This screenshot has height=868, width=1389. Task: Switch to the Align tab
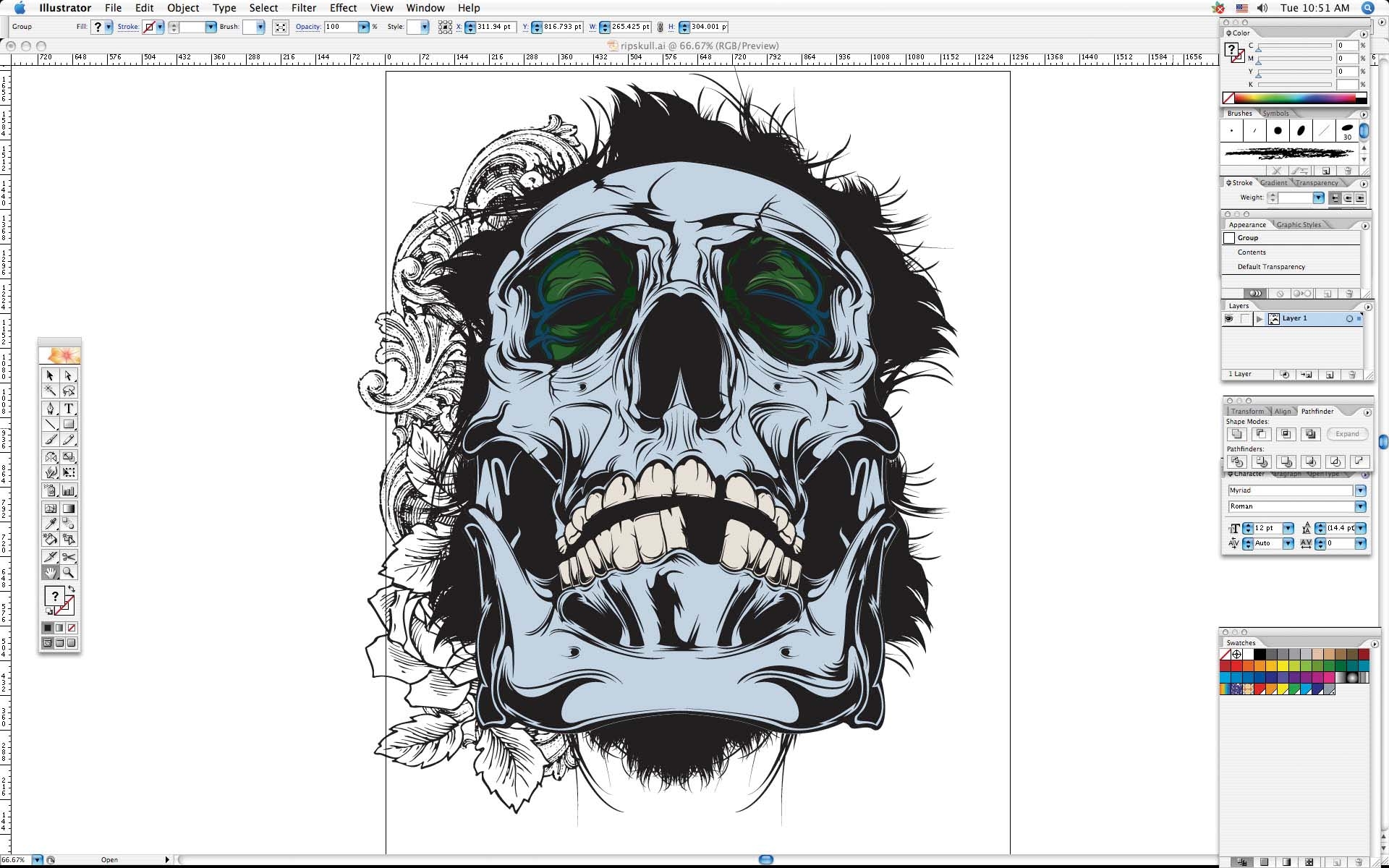click(1283, 412)
